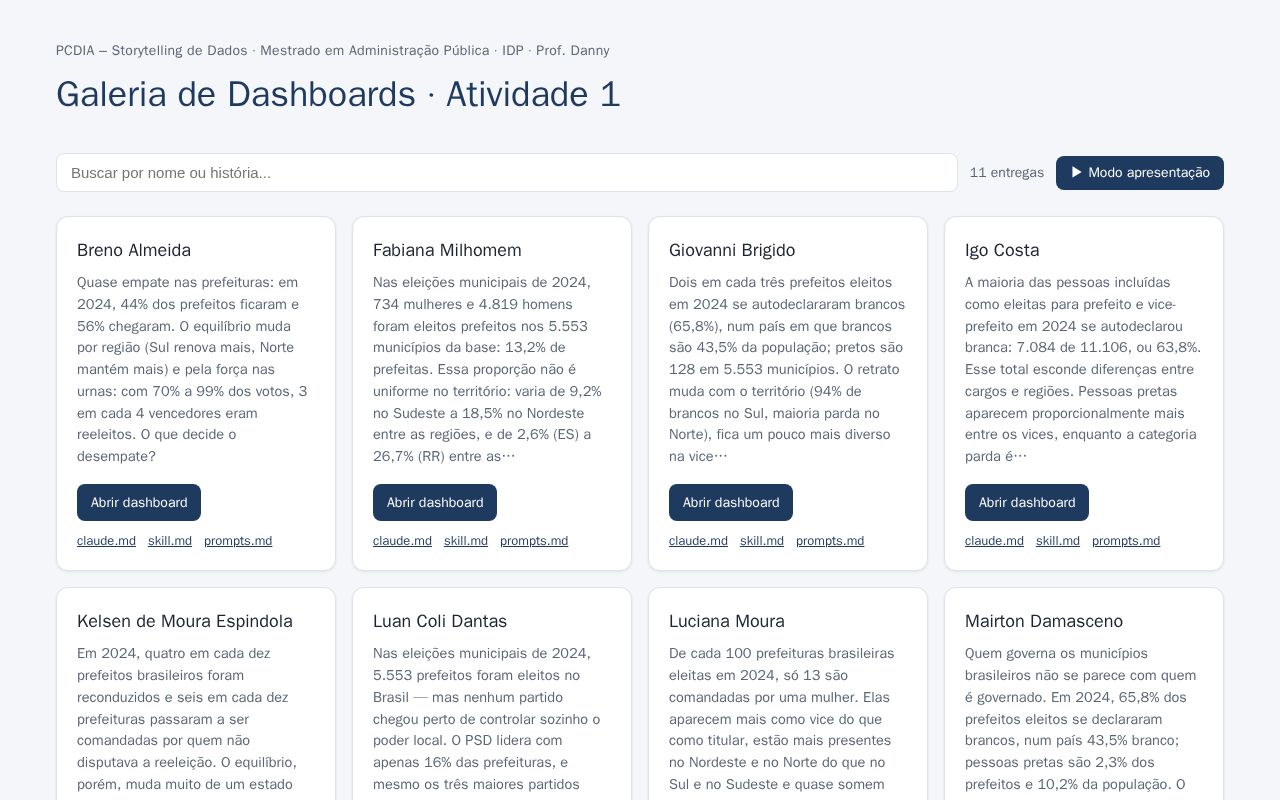Open skill.md link in Giovanni Brigido card

[762, 541]
